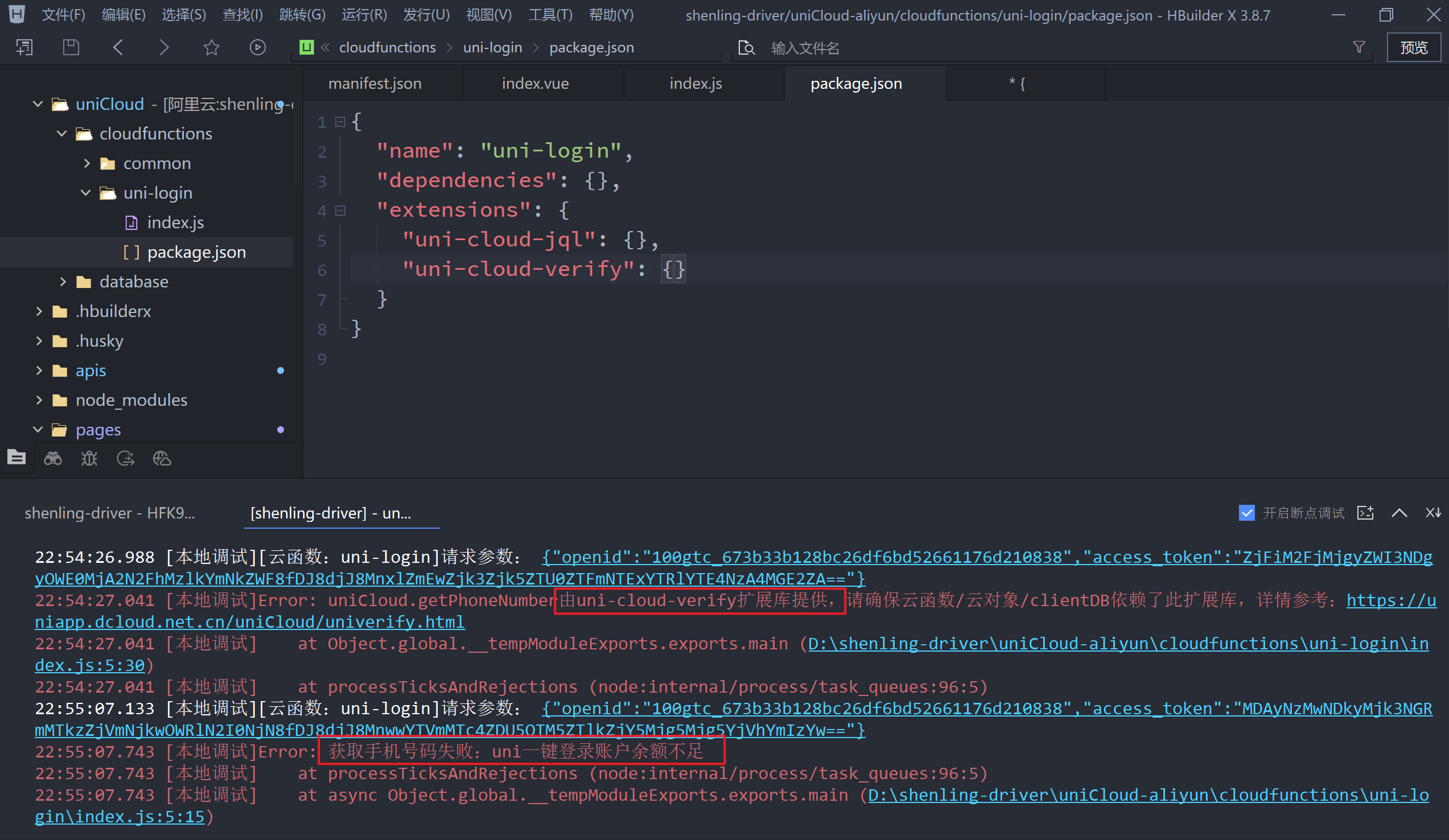Collapse the code fold marker on line 4
Screen dimensions: 1449x840
click(x=340, y=211)
